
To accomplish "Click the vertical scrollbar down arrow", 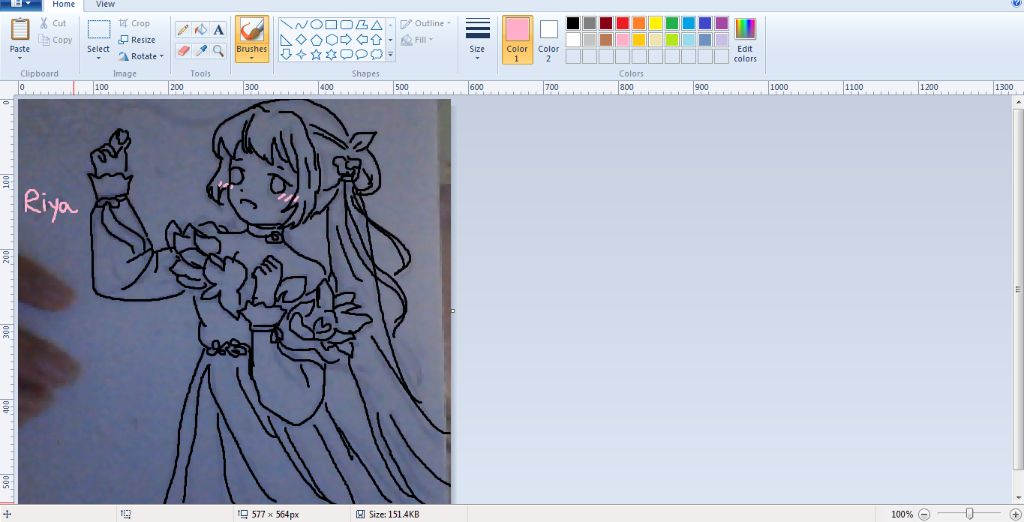I will [x=1018, y=497].
